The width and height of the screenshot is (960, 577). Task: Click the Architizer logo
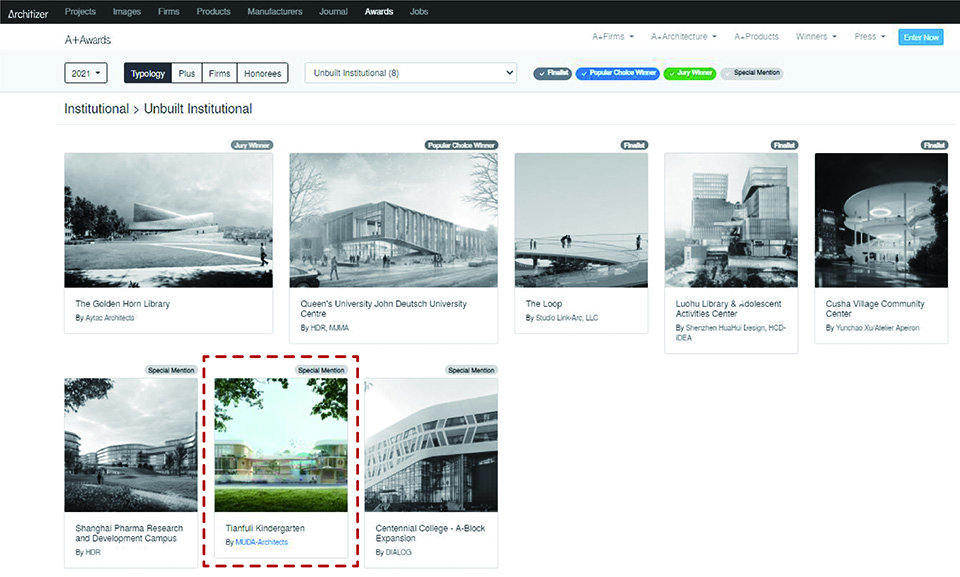pos(28,13)
